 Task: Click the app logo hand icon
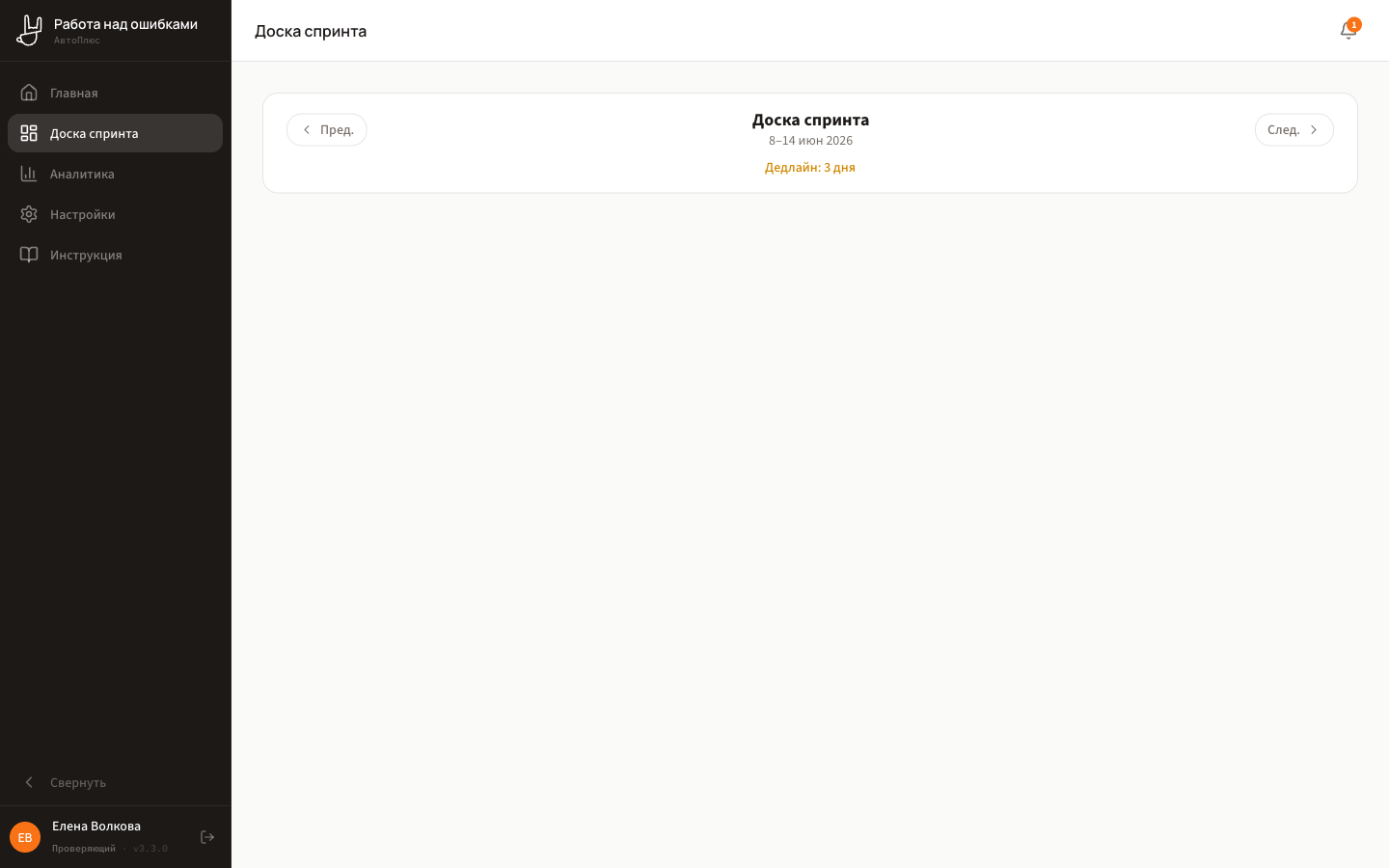coord(29,30)
